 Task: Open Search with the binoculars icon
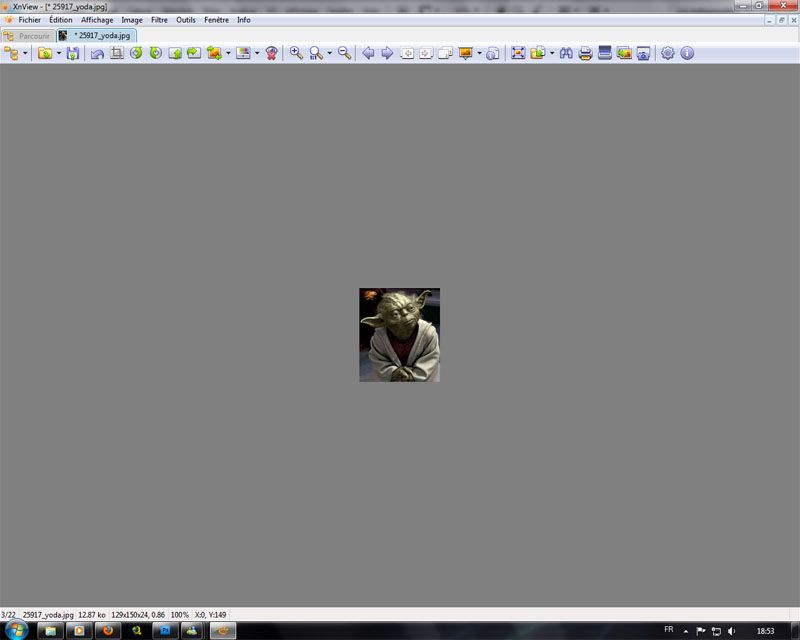coord(566,53)
